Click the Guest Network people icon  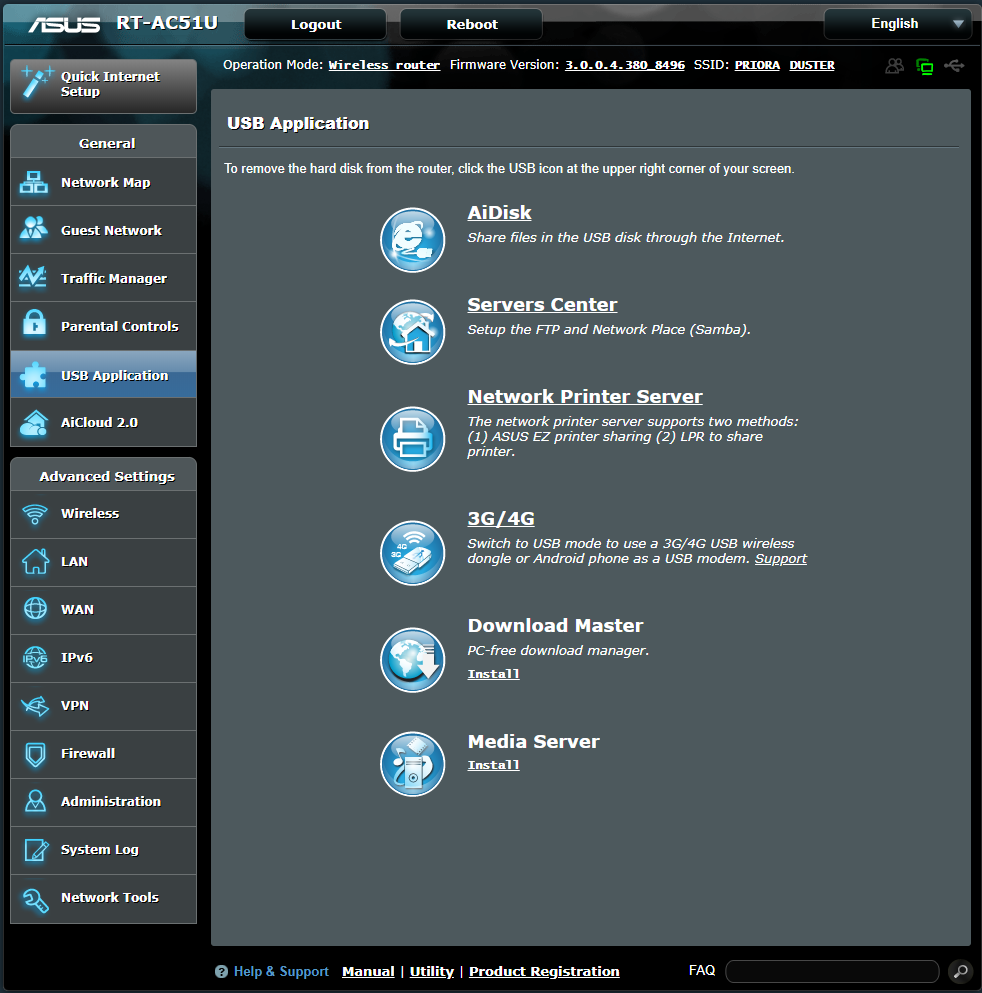point(34,228)
